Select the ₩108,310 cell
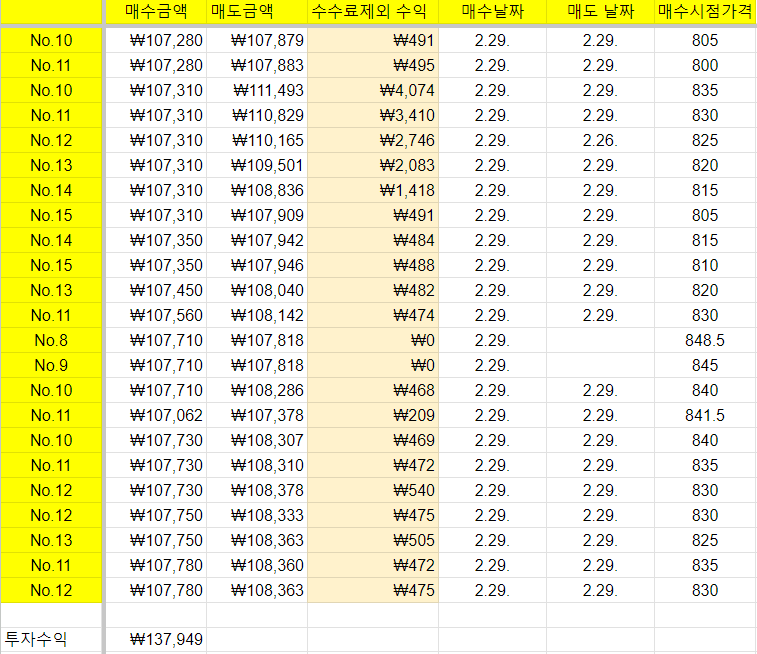 [x=257, y=465]
